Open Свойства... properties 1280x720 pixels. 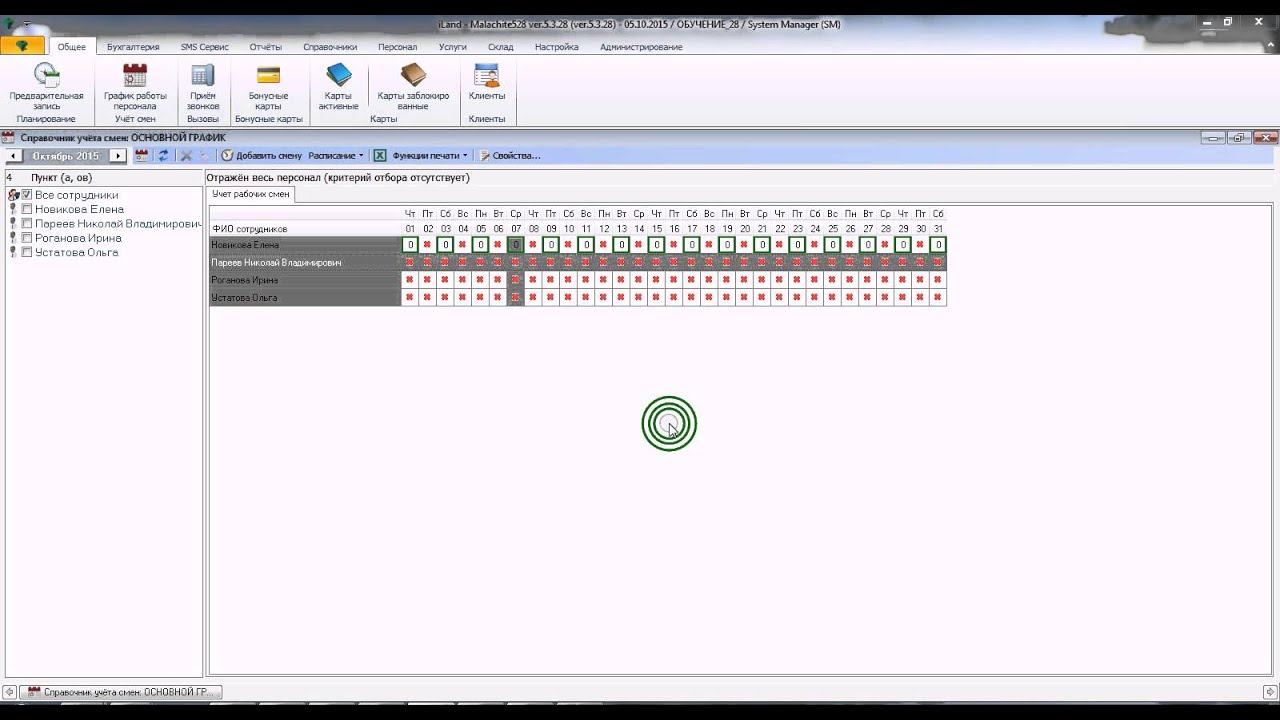click(x=510, y=156)
